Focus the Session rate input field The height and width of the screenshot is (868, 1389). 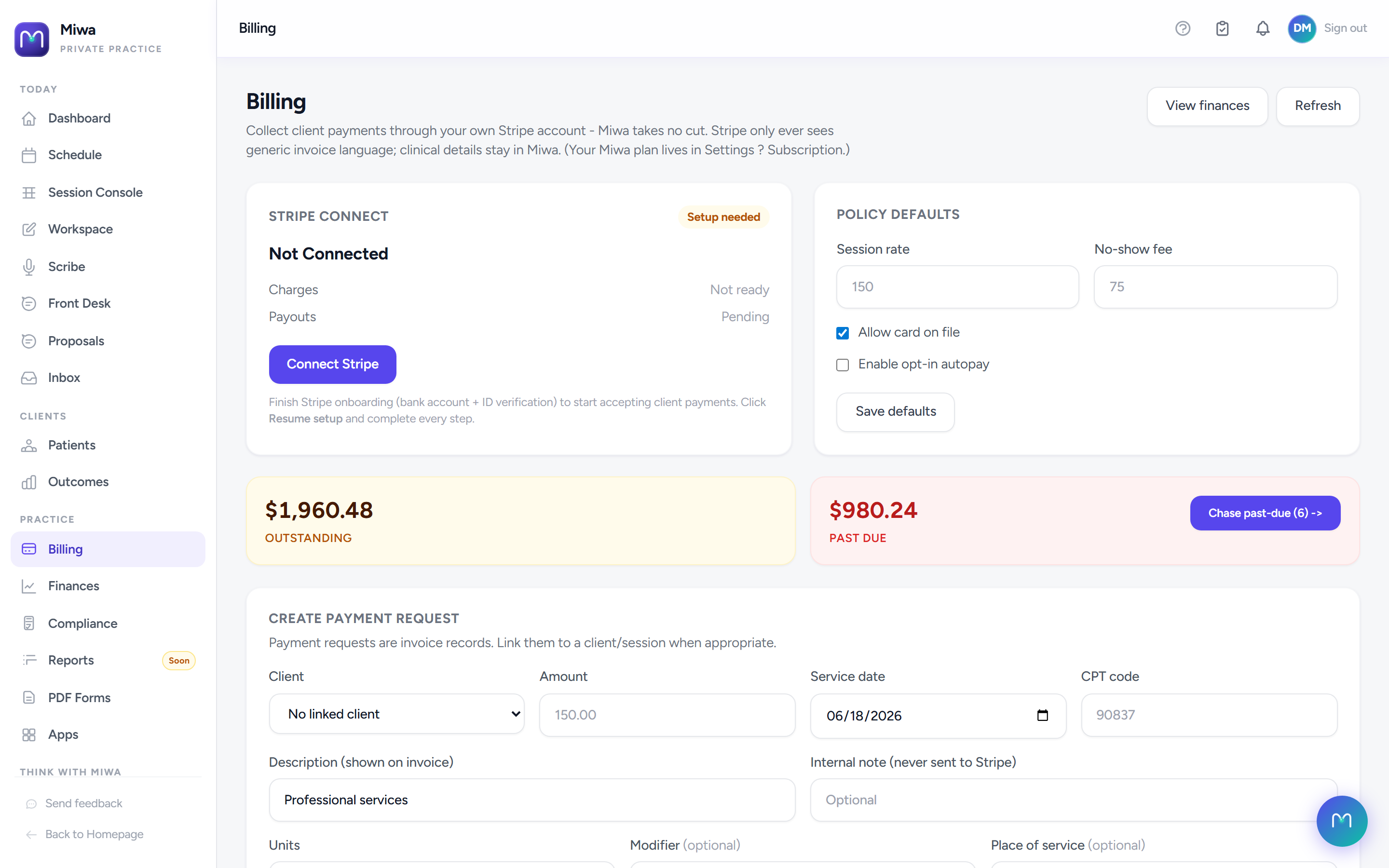coord(957,286)
